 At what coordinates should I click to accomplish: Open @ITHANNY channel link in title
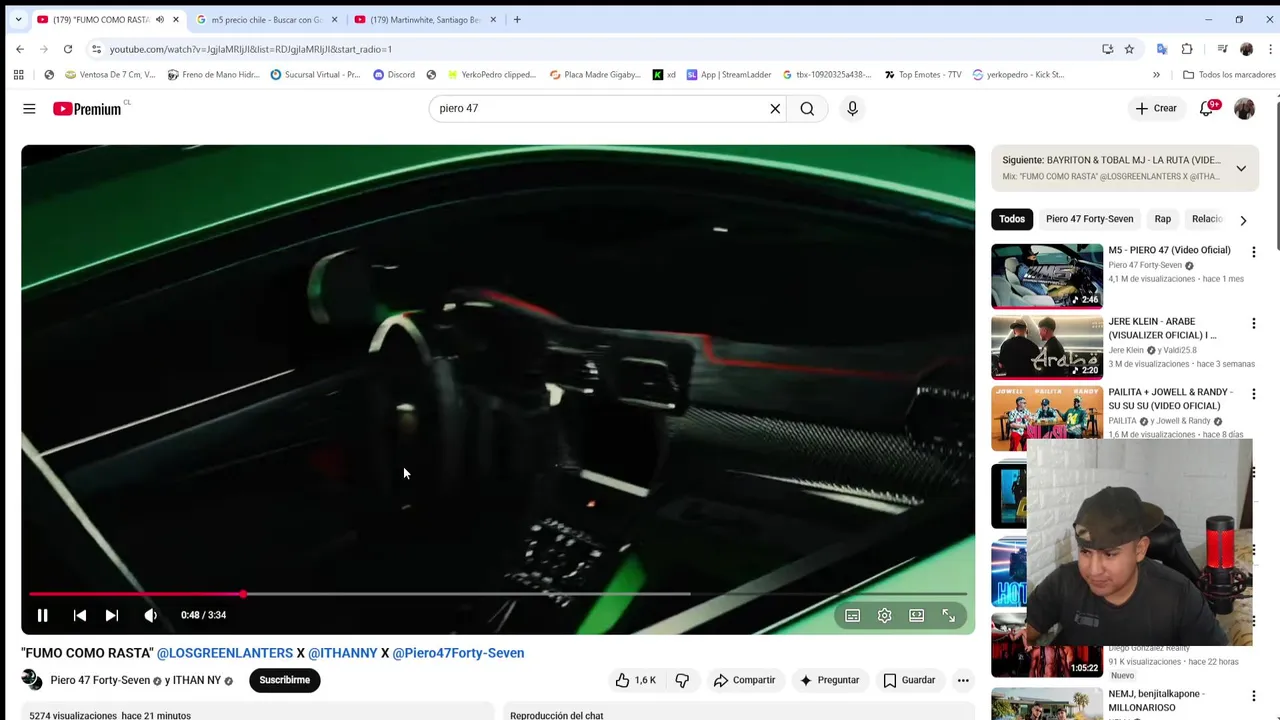342,653
